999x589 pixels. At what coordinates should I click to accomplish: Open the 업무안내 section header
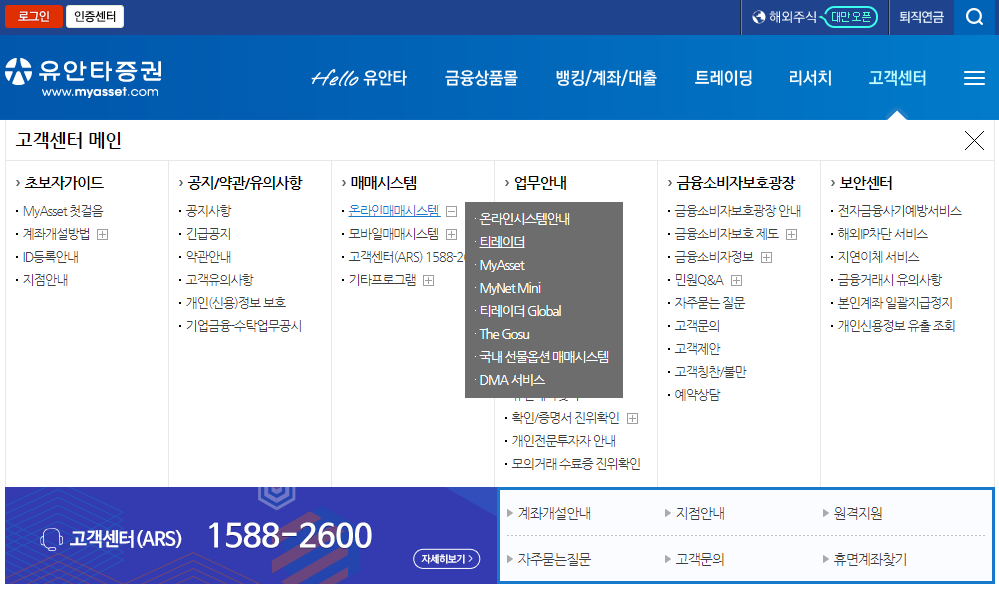(x=540, y=183)
